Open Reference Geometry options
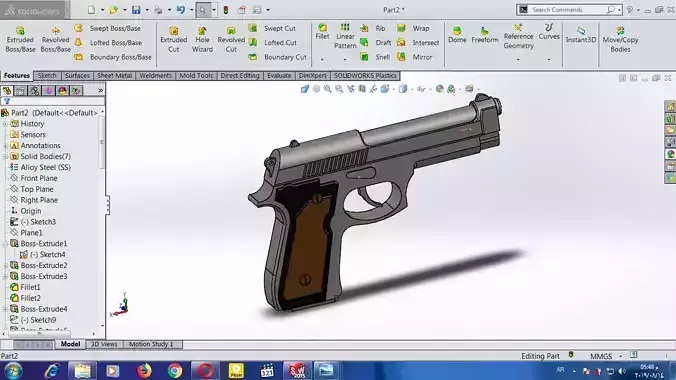 (518, 36)
